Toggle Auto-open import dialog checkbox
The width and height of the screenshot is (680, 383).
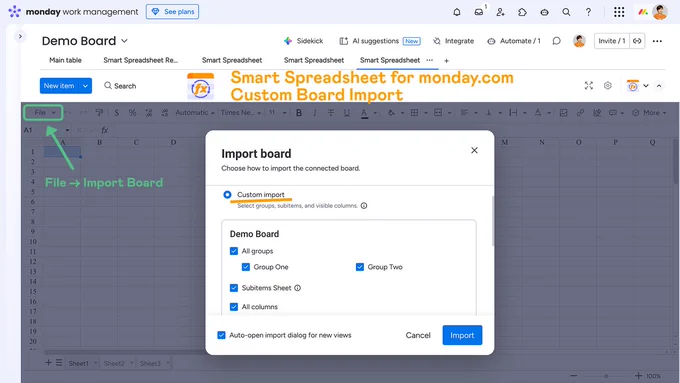221,335
